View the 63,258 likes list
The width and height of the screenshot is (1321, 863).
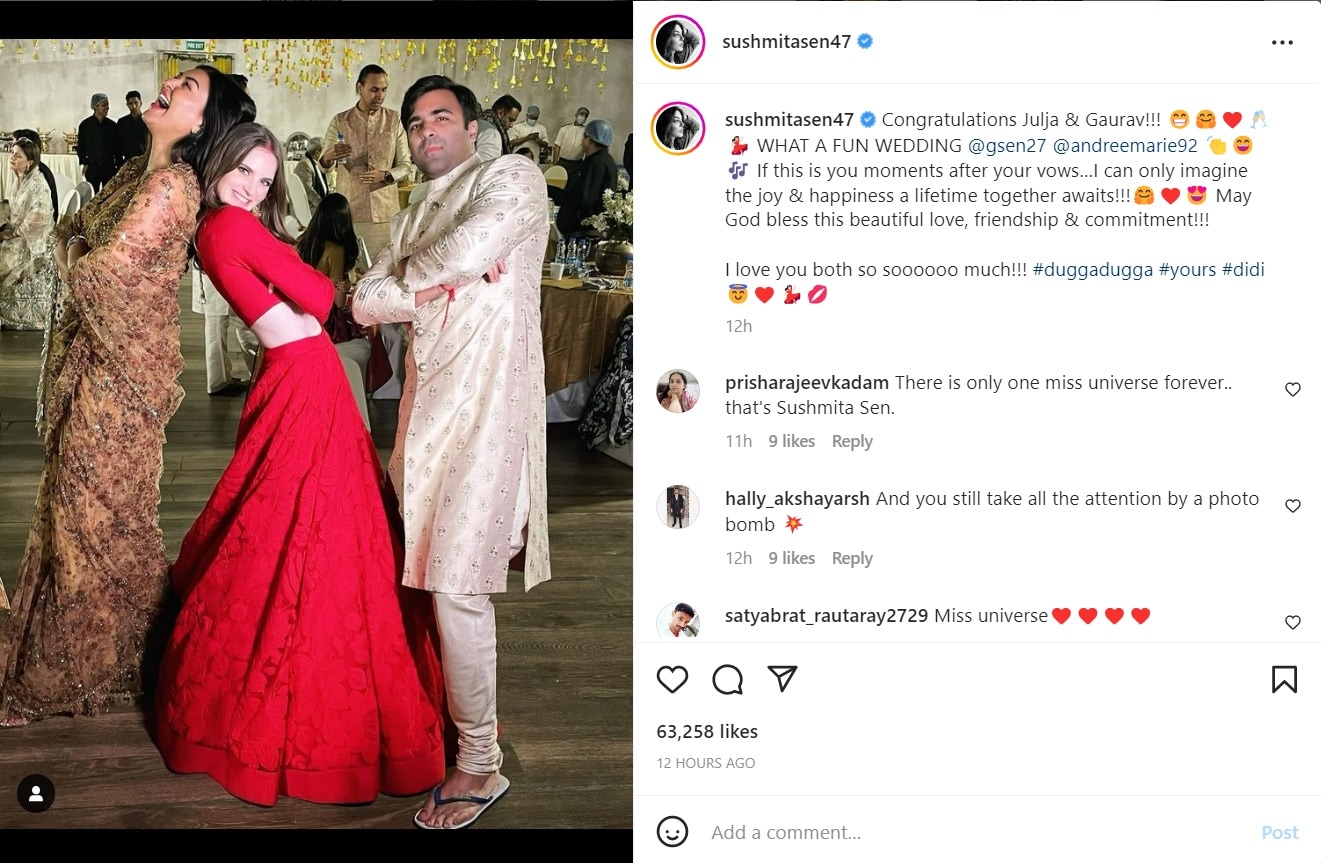tap(707, 732)
